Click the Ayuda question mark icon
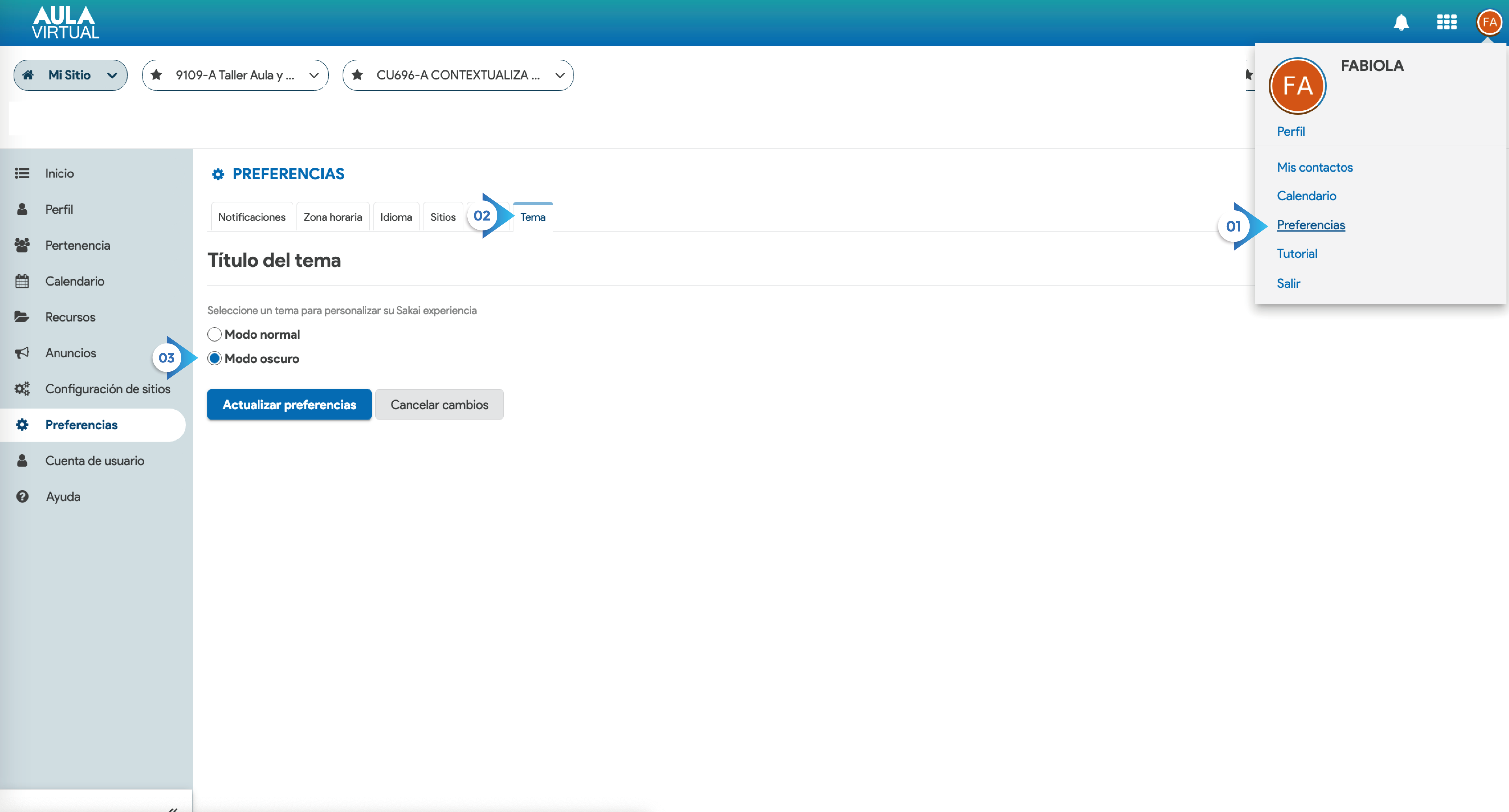This screenshot has width=1509, height=812. tap(22, 496)
